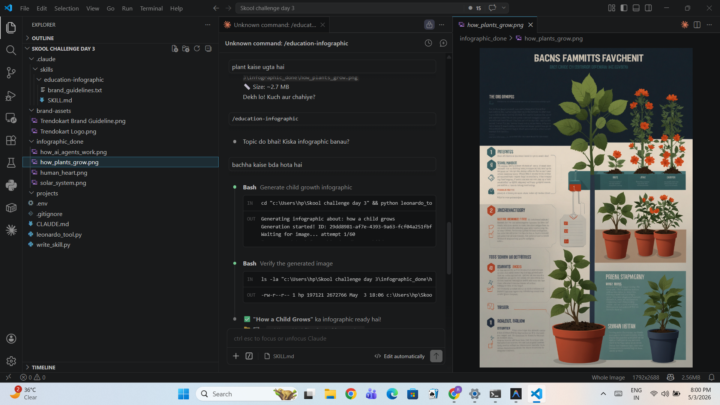The width and height of the screenshot is (720, 405).
Task: Open solar_system.png file
Action: [63, 183]
